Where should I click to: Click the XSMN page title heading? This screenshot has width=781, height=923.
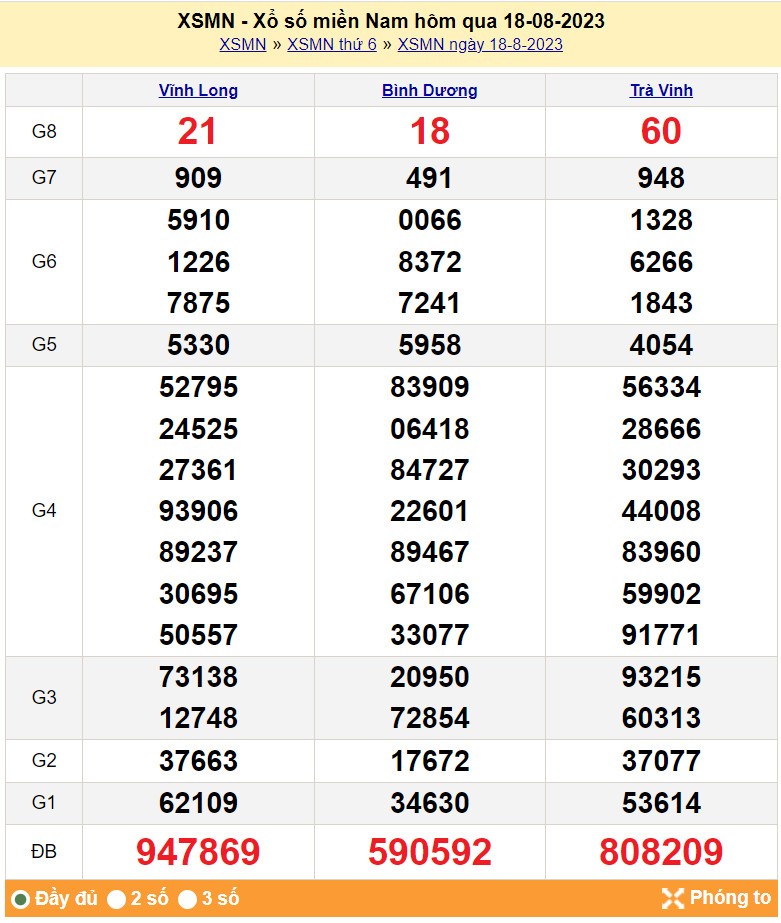coord(390,21)
